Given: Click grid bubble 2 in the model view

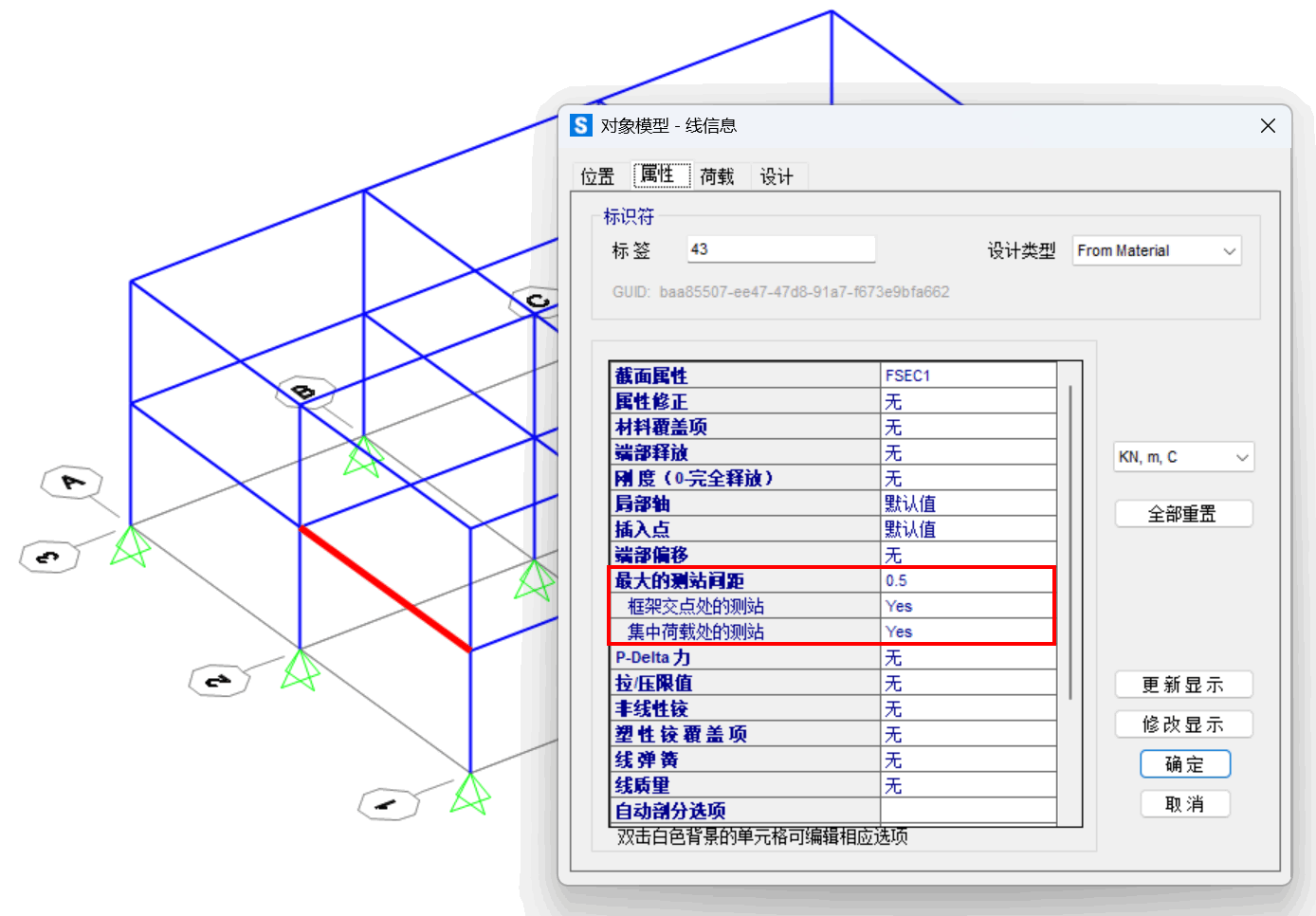Looking at the screenshot, I should point(218,681).
